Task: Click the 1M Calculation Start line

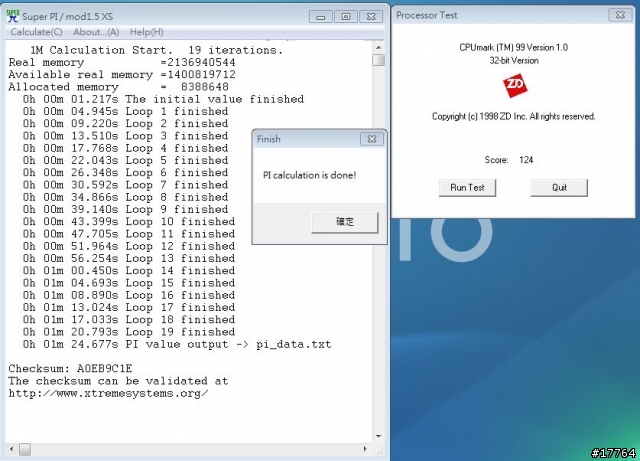Action: (x=156, y=50)
